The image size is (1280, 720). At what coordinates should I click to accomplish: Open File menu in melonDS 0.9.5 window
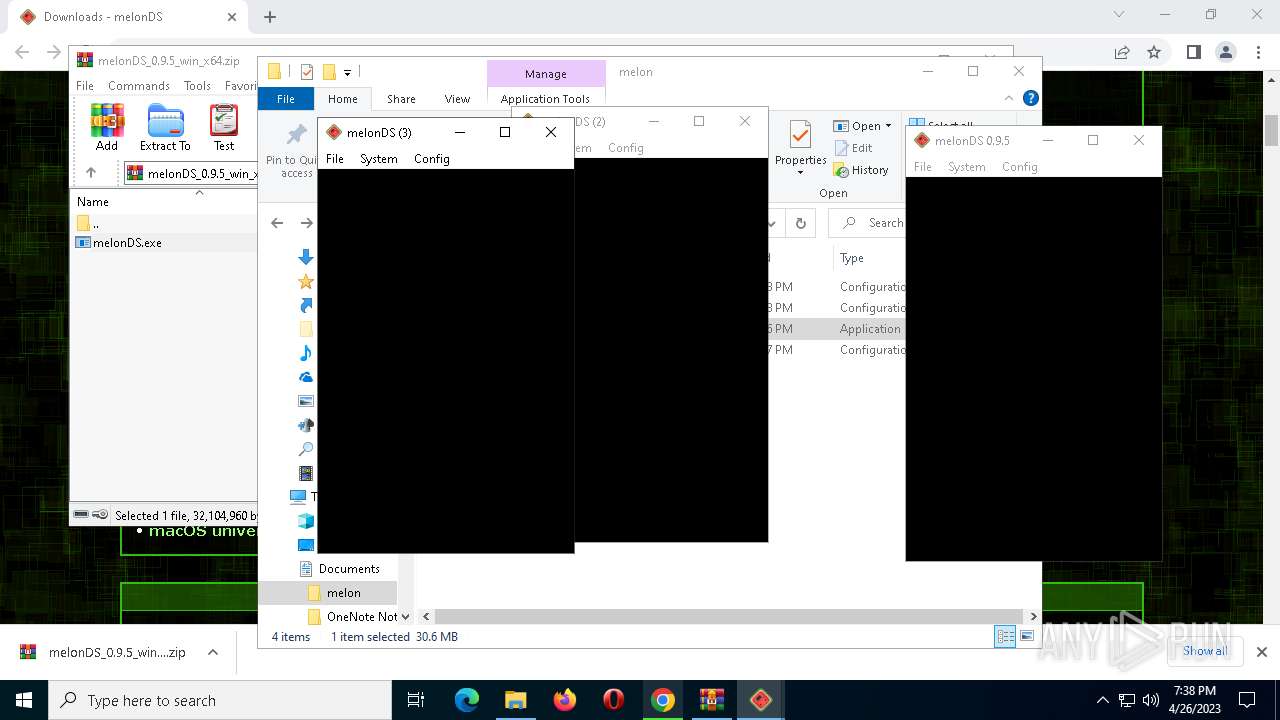point(923,167)
